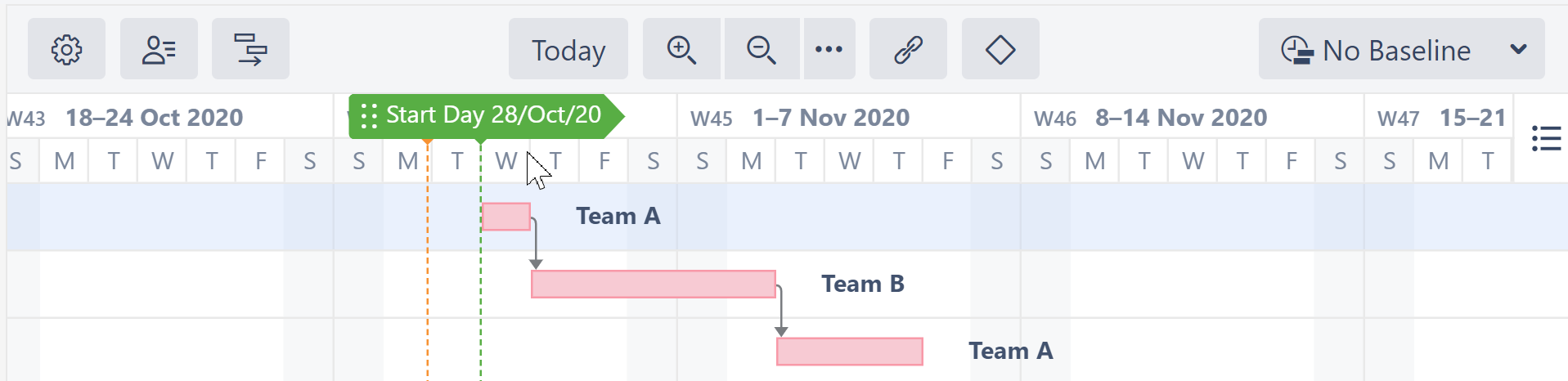Viewport: 1568px width, 381px height.
Task: Zoom out of the timeline
Action: pos(761,50)
